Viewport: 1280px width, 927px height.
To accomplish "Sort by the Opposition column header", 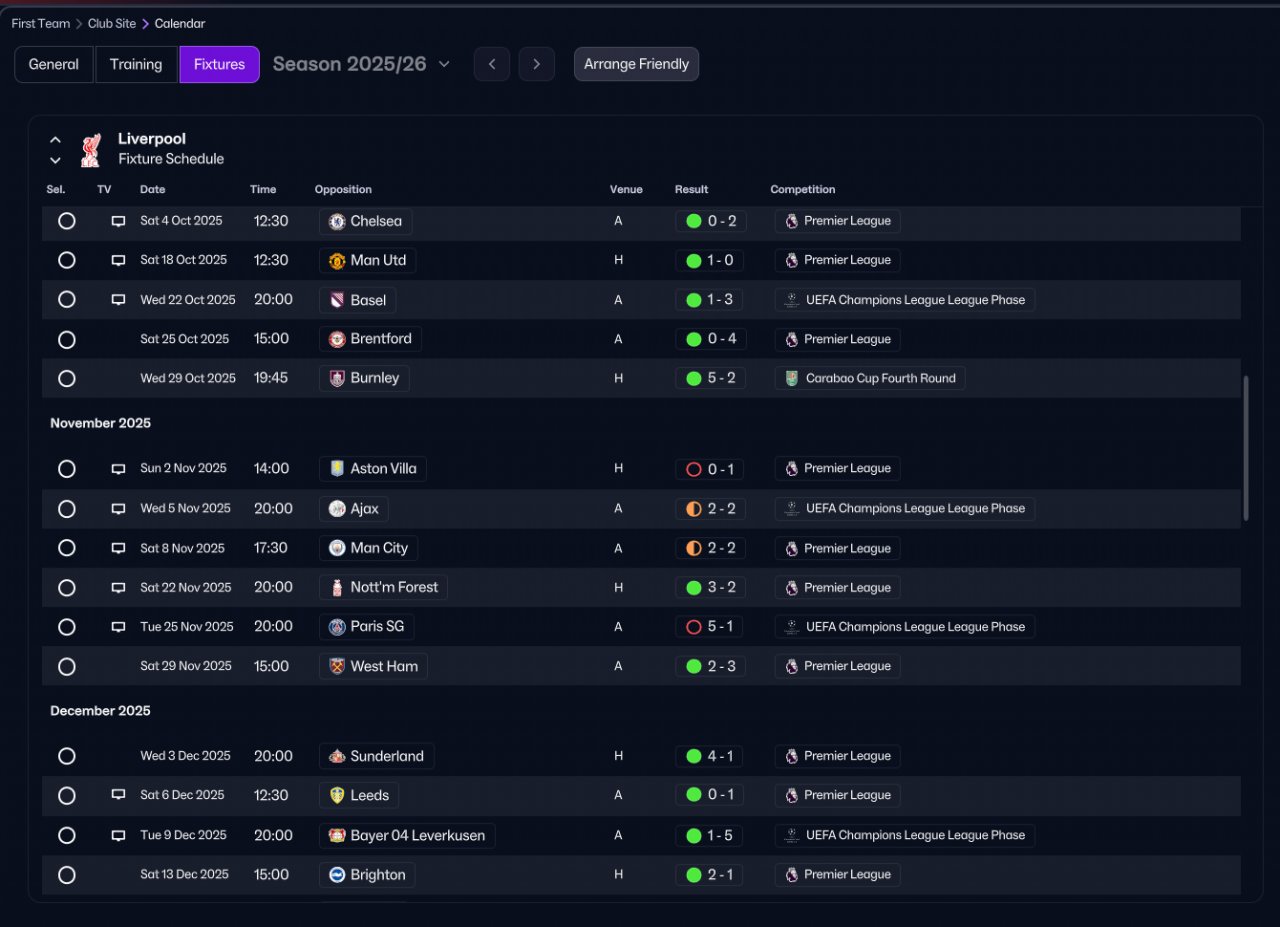I will [343, 189].
